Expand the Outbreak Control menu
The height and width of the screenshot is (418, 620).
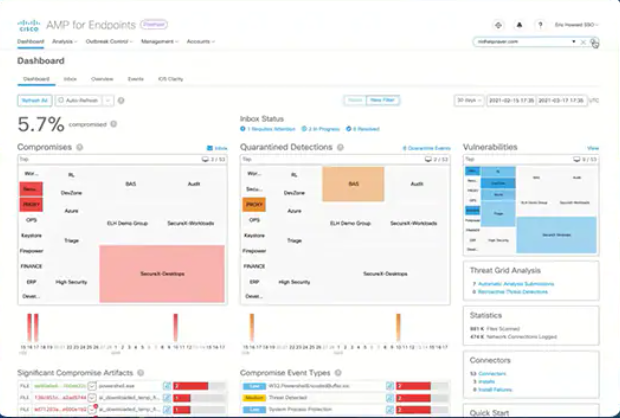pyautogui.click(x=109, y=42)
